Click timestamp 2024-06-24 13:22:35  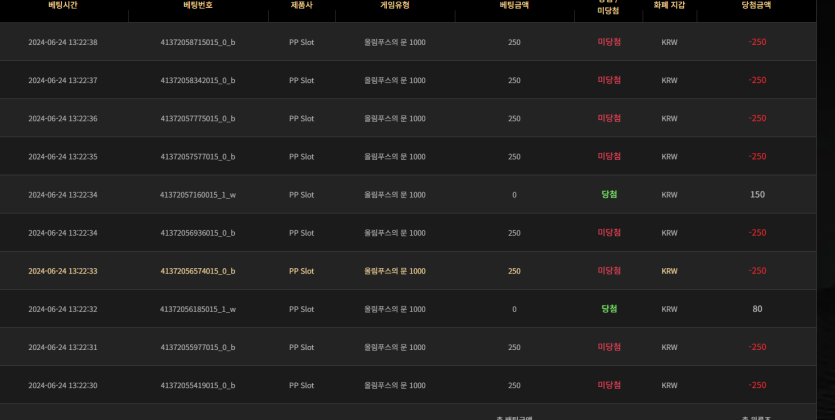(x=63, y=157)
